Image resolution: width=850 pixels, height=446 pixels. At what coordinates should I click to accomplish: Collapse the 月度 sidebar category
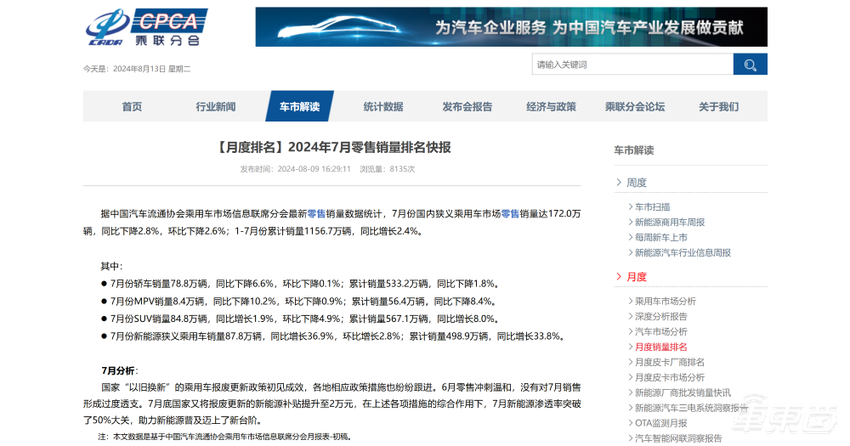click(x=636, y=276)
